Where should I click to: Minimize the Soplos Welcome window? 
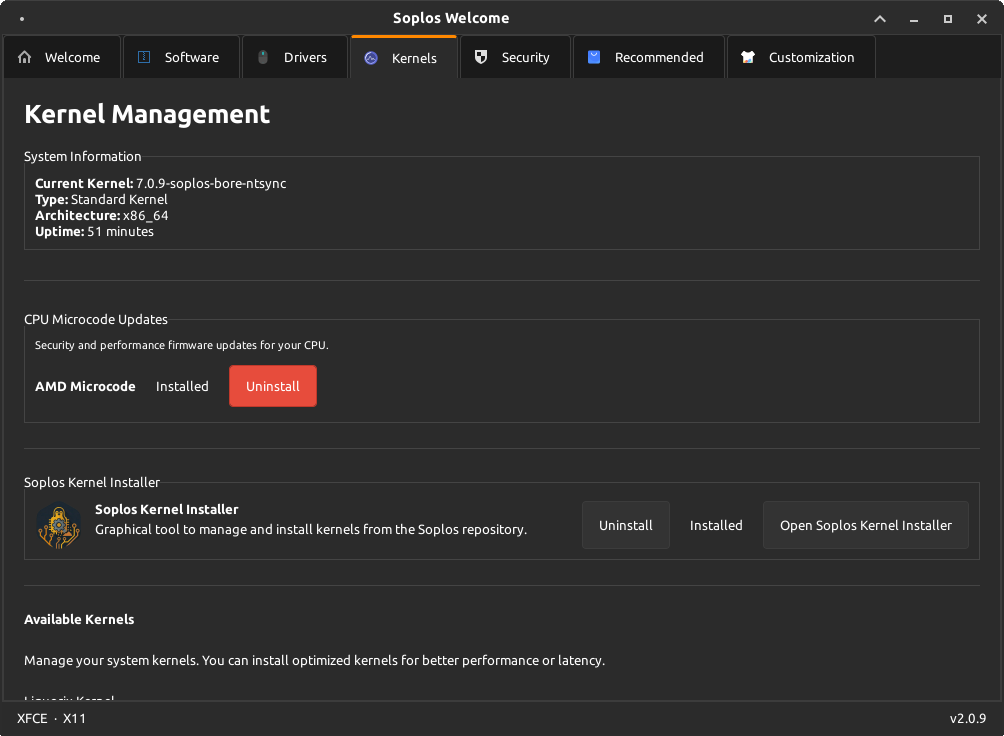(914, 19)
